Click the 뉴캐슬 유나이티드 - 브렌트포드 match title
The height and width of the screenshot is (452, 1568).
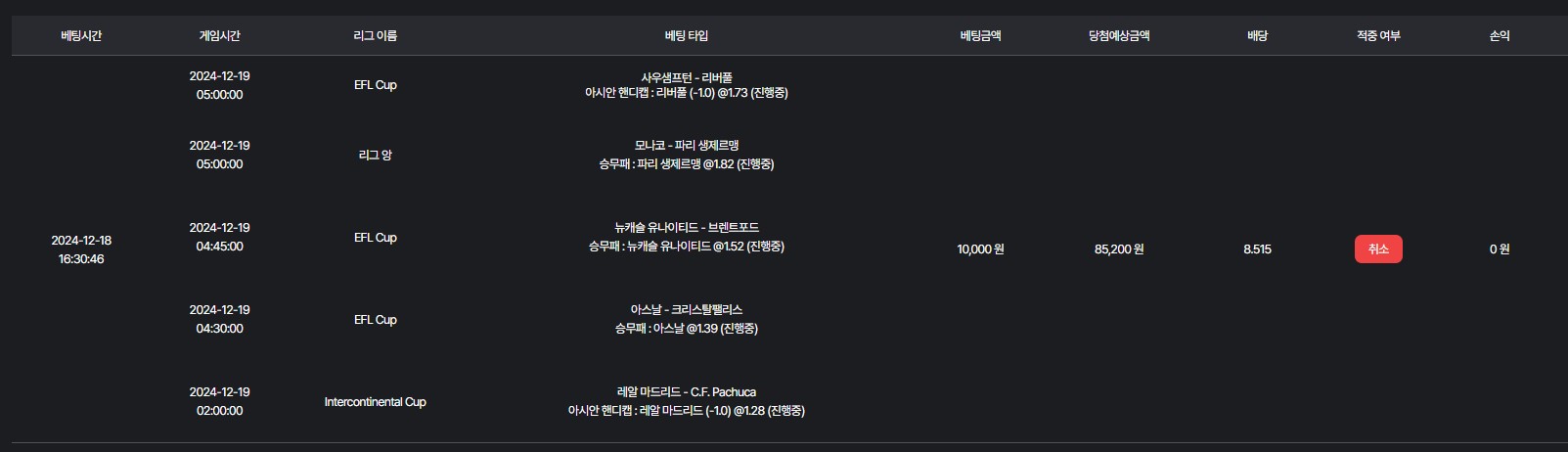(x=686, y=228)
